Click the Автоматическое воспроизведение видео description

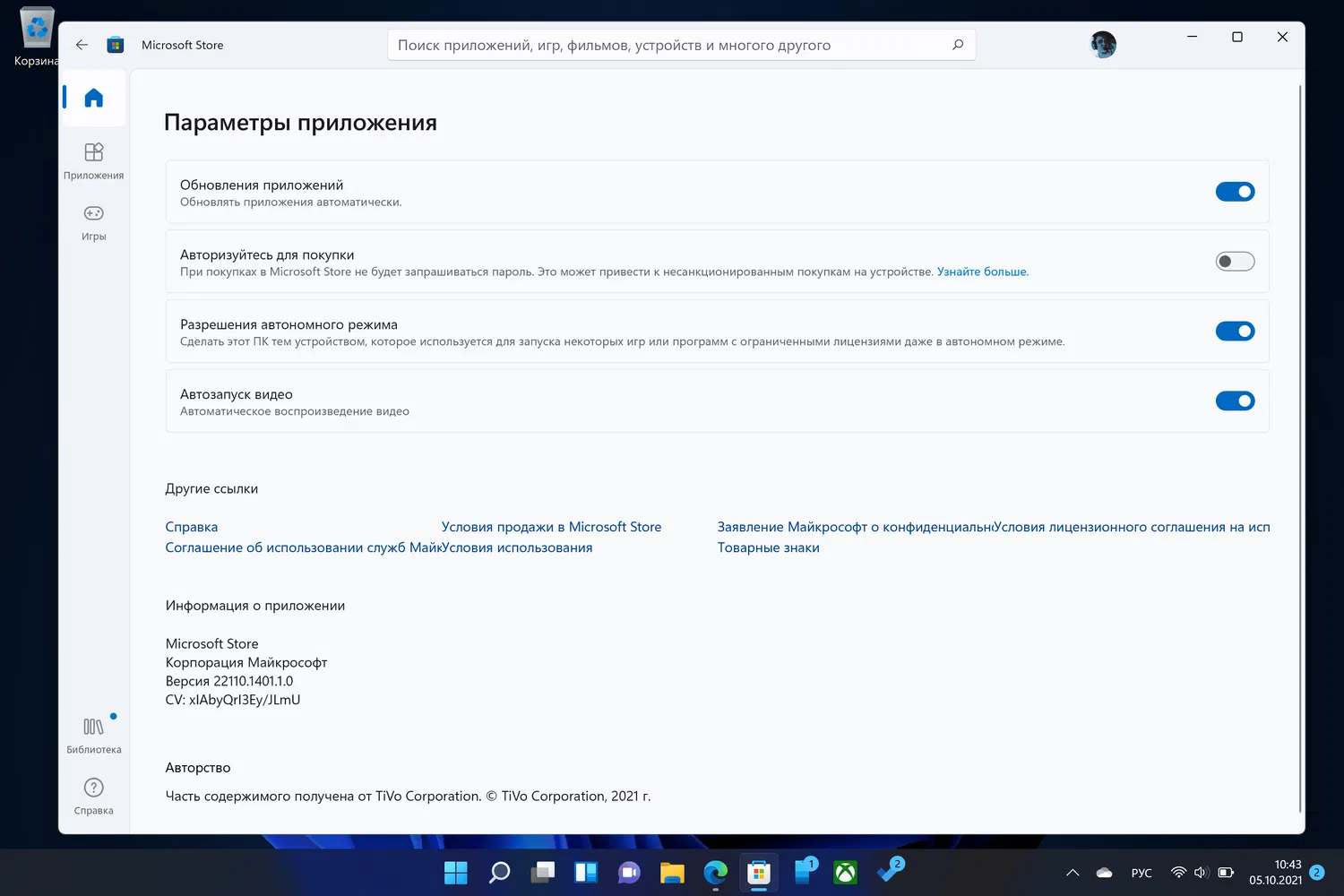click(295, 411)
